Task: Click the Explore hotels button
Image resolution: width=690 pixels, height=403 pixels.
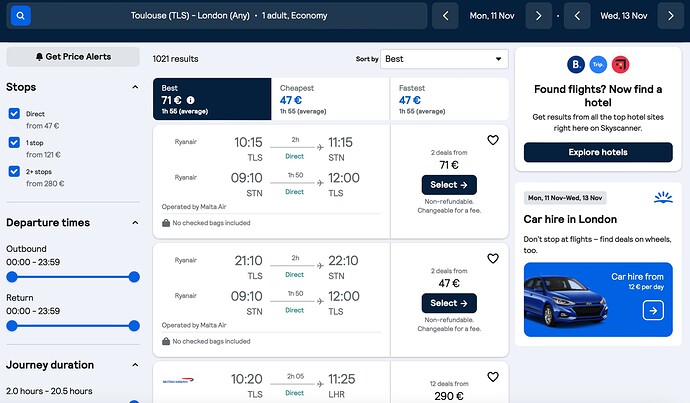Action: 598,152
